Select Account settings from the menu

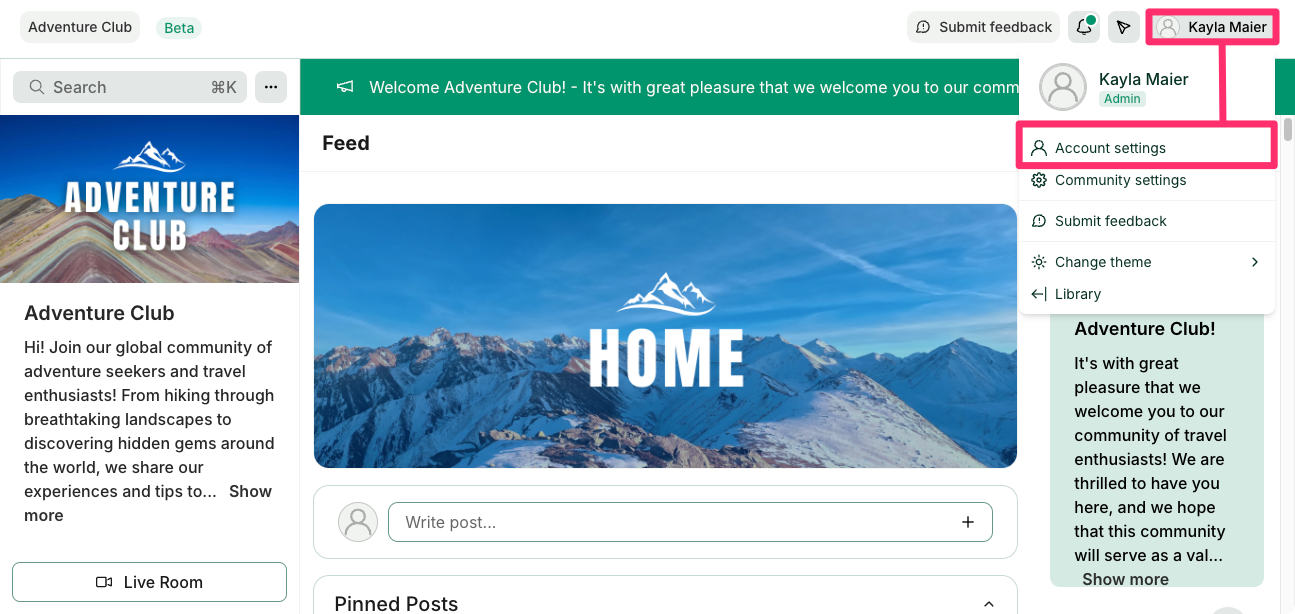(x=1147, y=148)
